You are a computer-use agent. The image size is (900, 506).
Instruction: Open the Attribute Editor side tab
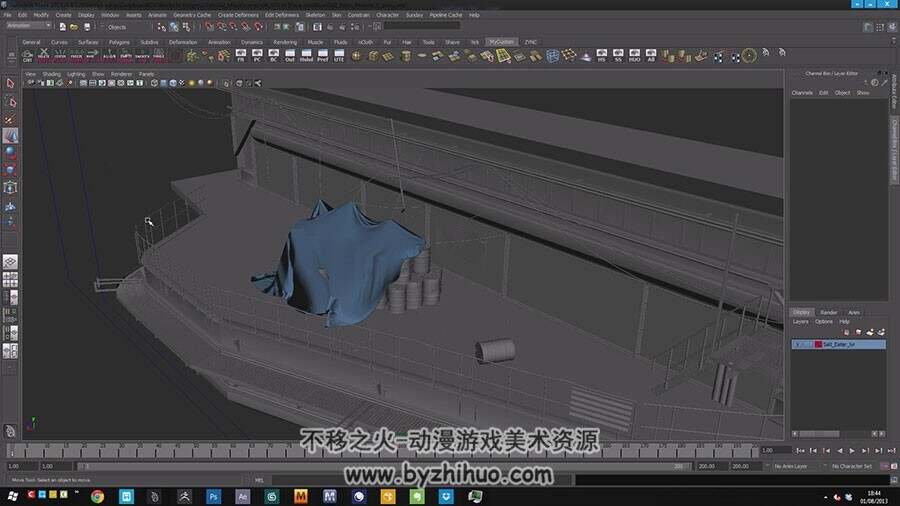tap(894, 92)
